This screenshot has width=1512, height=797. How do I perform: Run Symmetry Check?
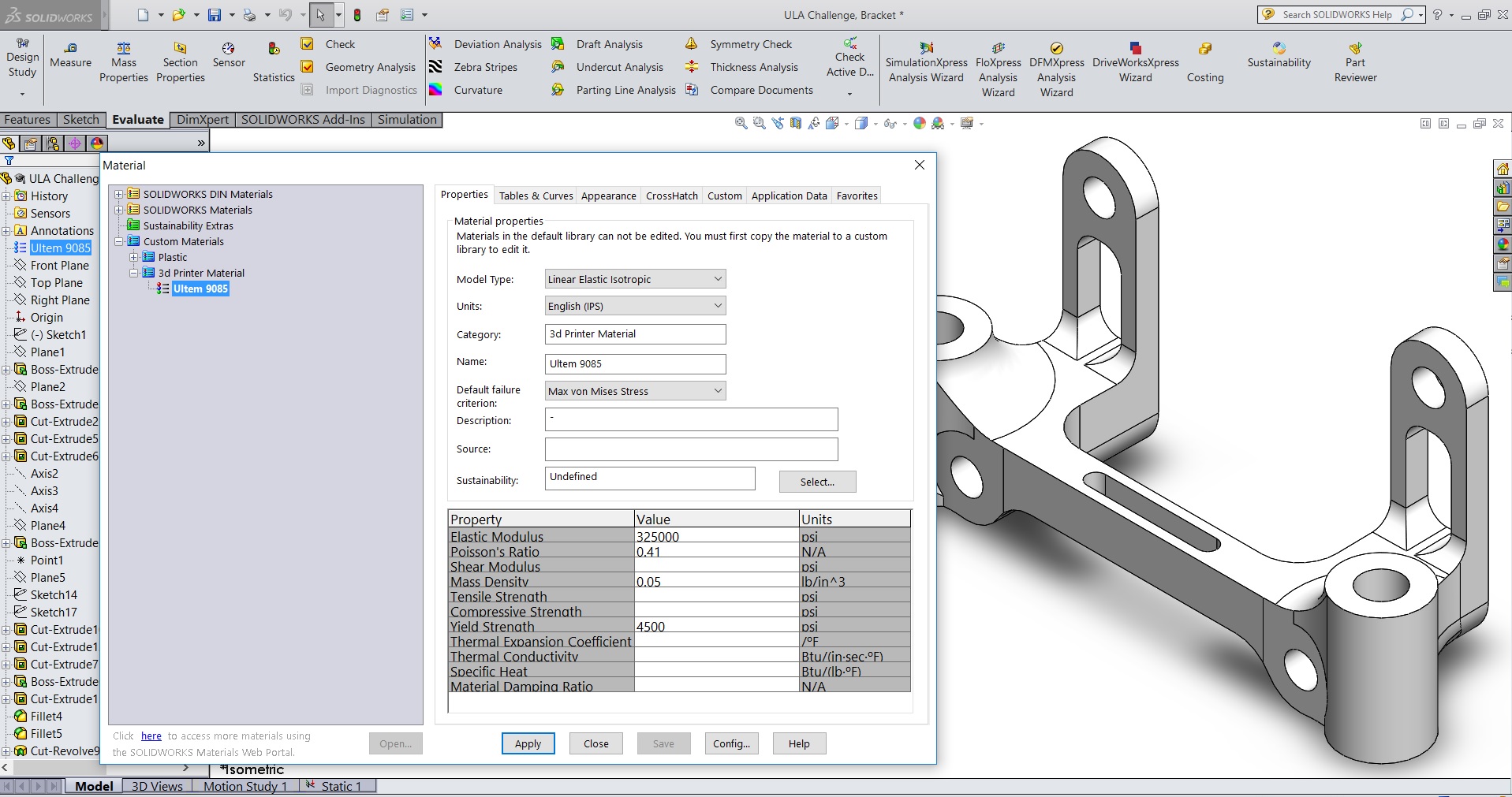pyautogui.click(x=738, y=44)
